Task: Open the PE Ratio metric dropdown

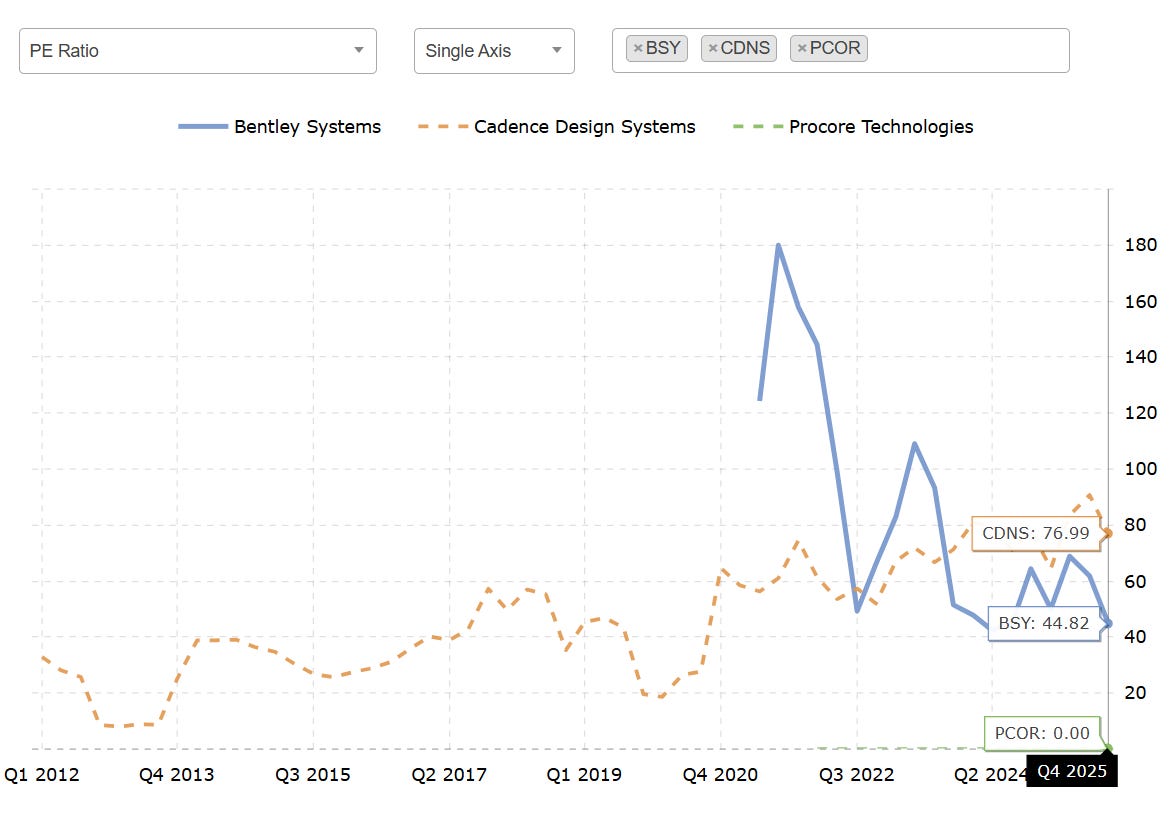Action: coord(198,51)
